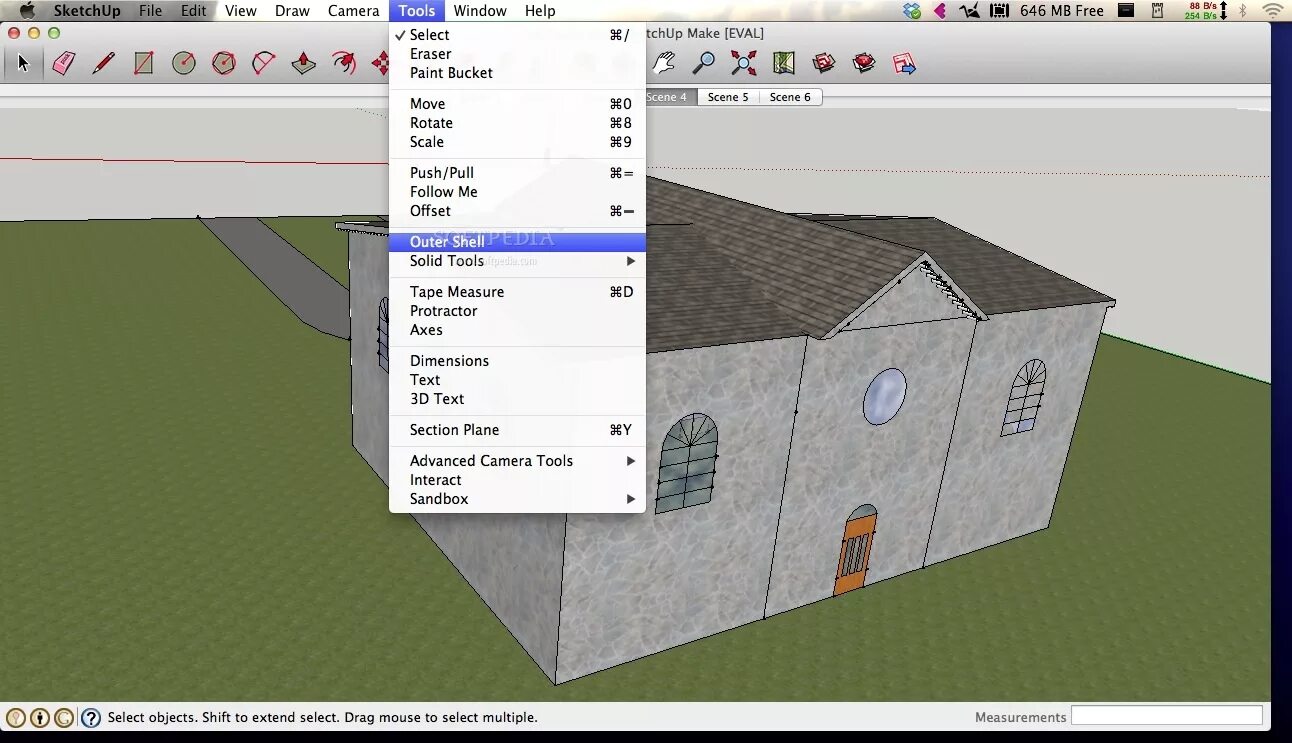Open the 3D Warehouse get models icon

pos(823,64)
